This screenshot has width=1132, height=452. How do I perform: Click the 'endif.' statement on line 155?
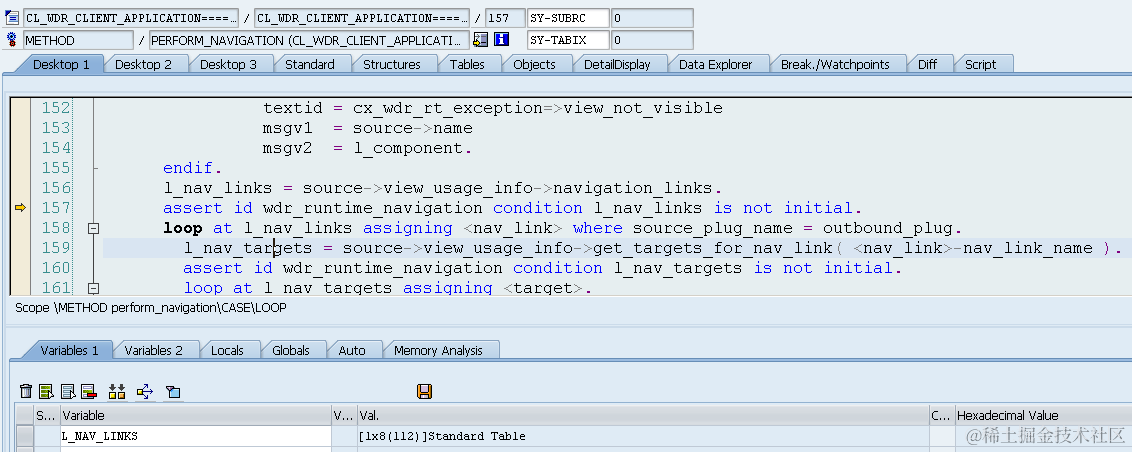pos(193,168)
